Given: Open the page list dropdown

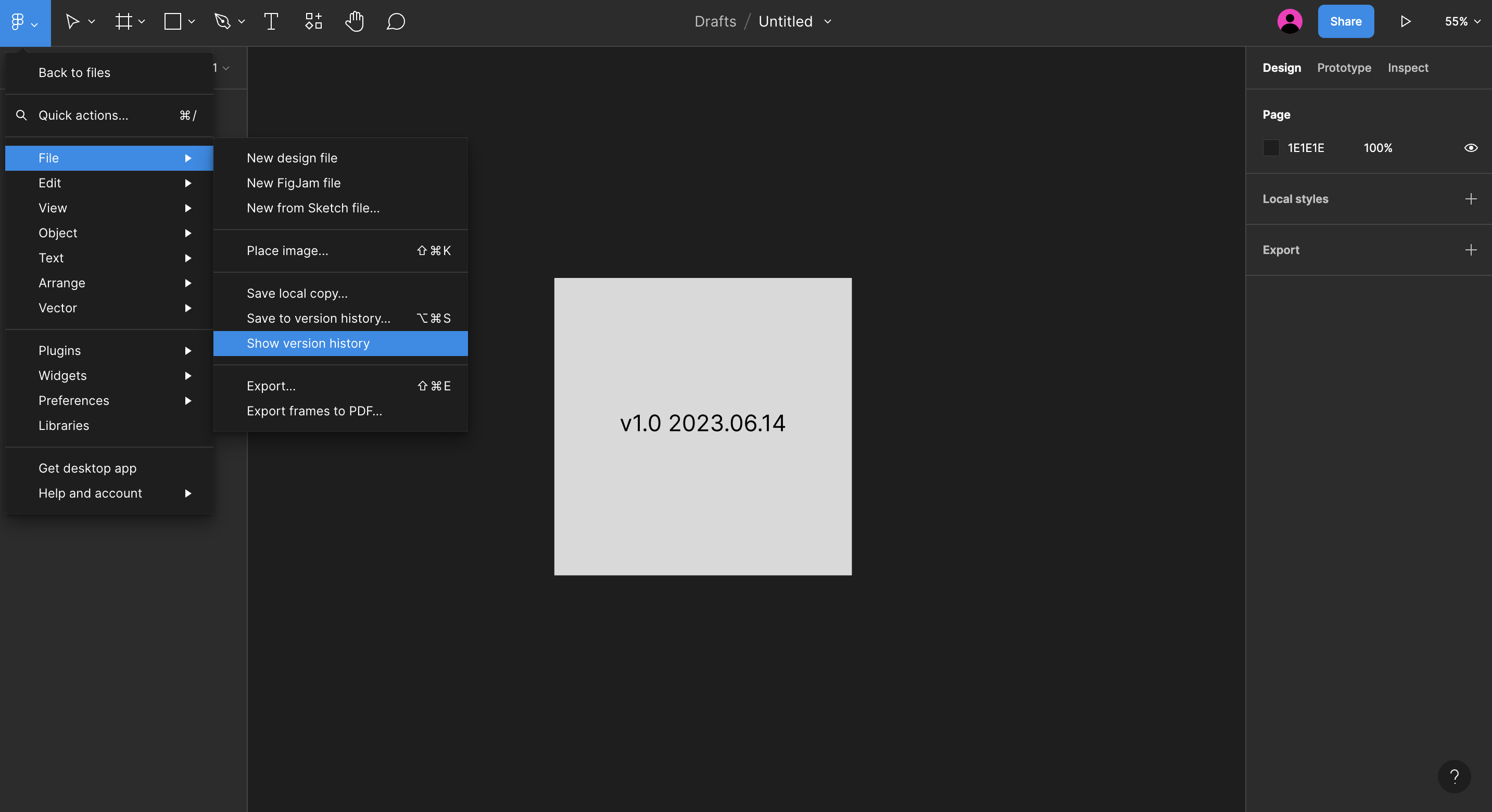Looking at the screenshot, I should 222,68.
